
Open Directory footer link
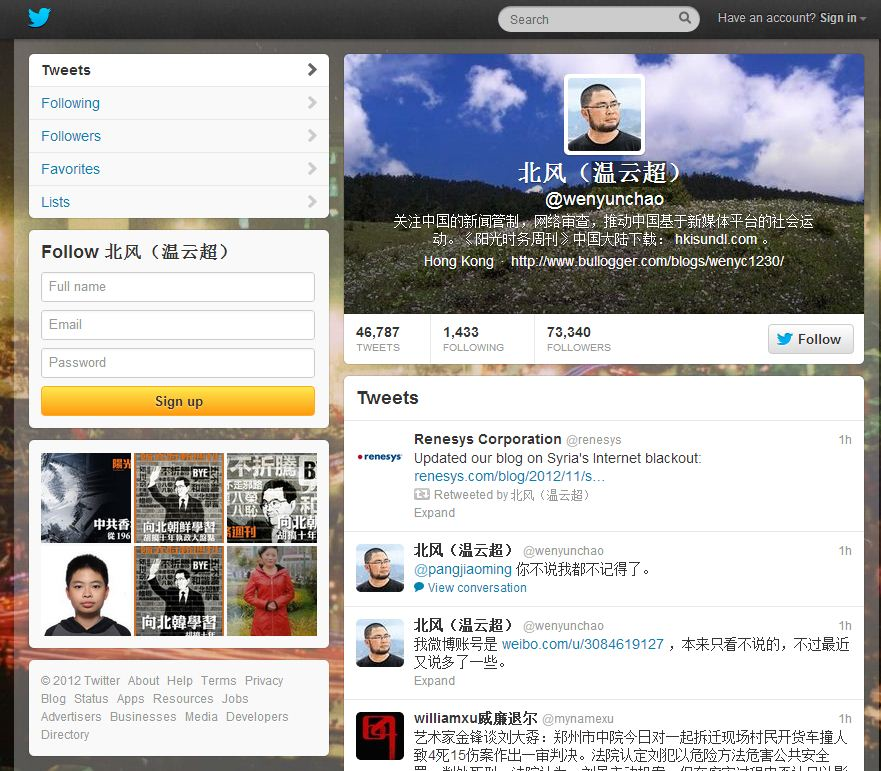[65, 735]
